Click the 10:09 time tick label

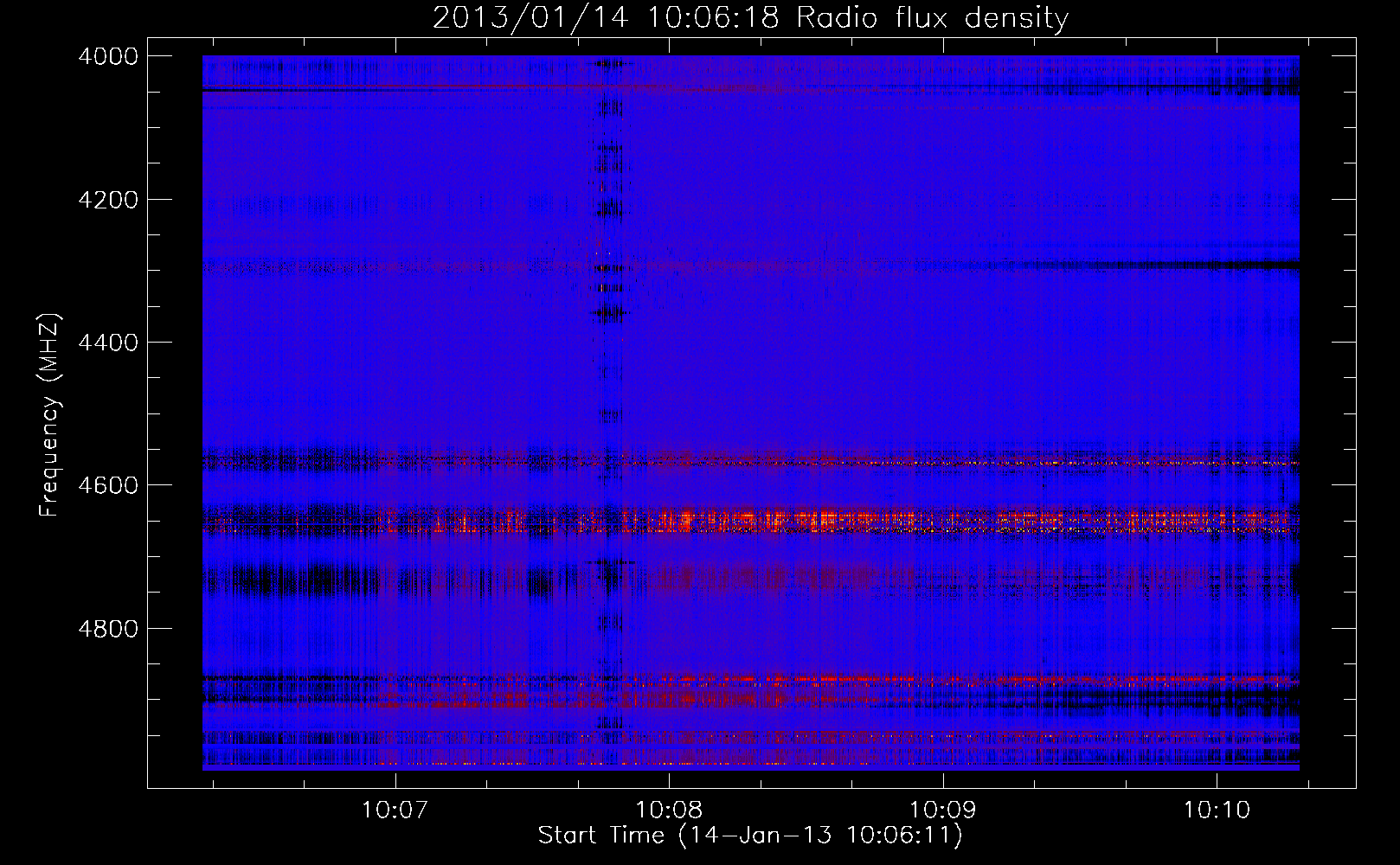(942, 811)
